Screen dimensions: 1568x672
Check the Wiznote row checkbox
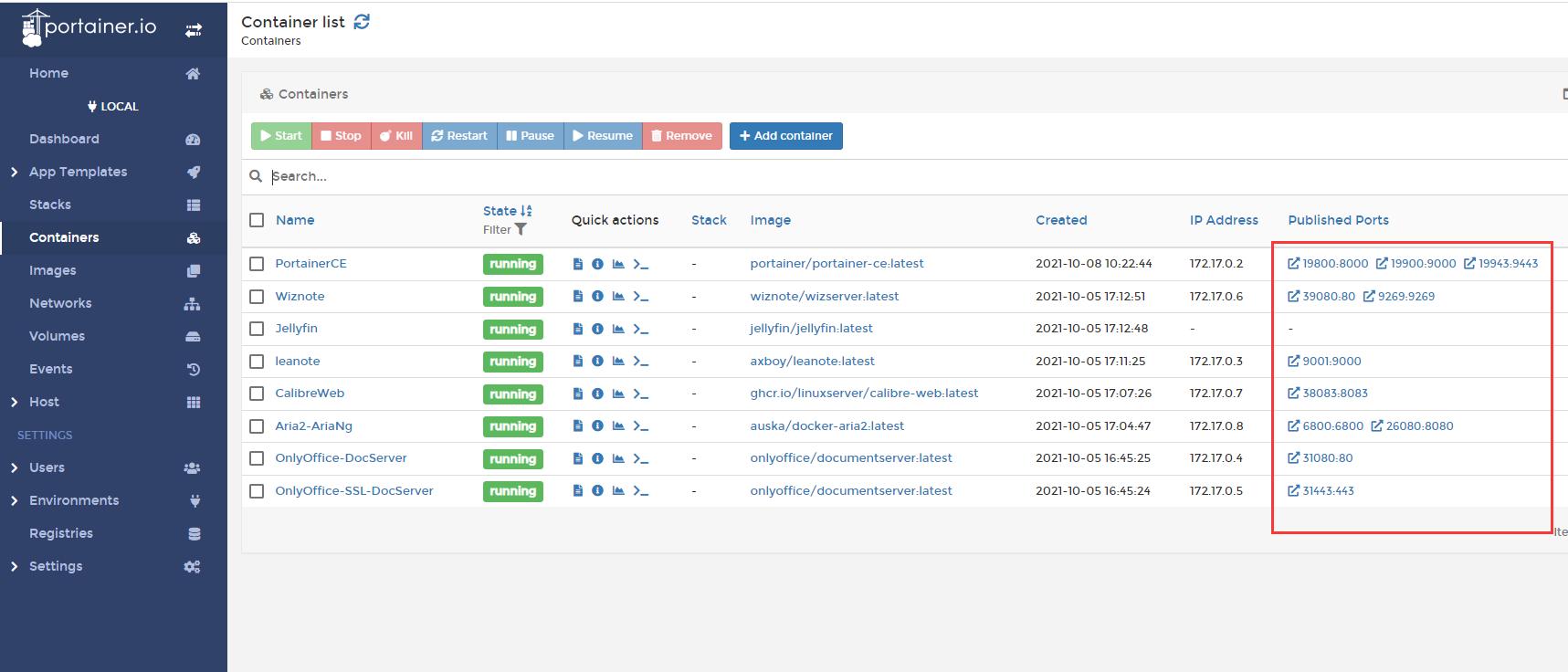pyautogui.click(x=257, y=297)
